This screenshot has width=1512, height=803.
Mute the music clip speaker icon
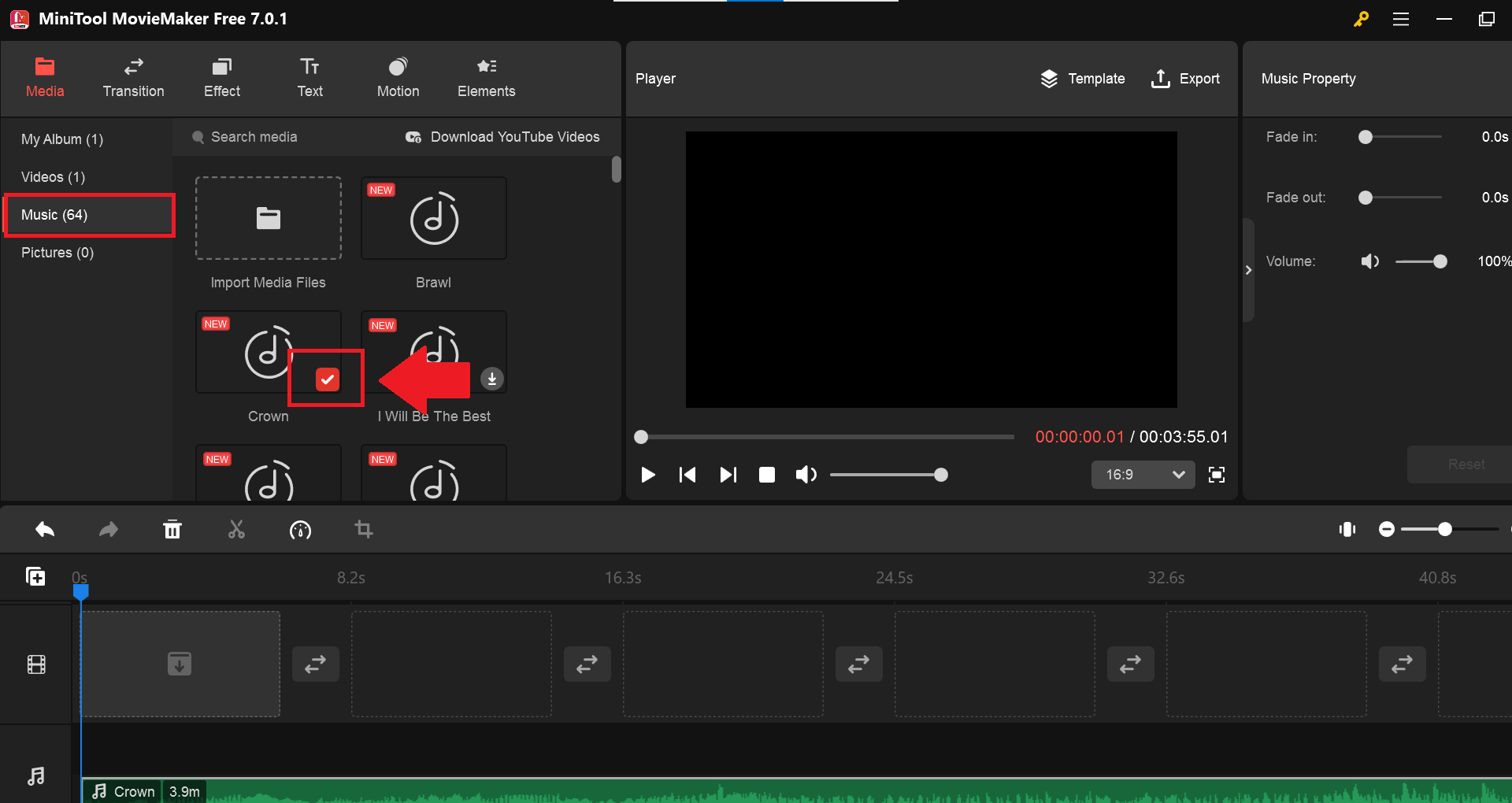[x=1370, y=261]
